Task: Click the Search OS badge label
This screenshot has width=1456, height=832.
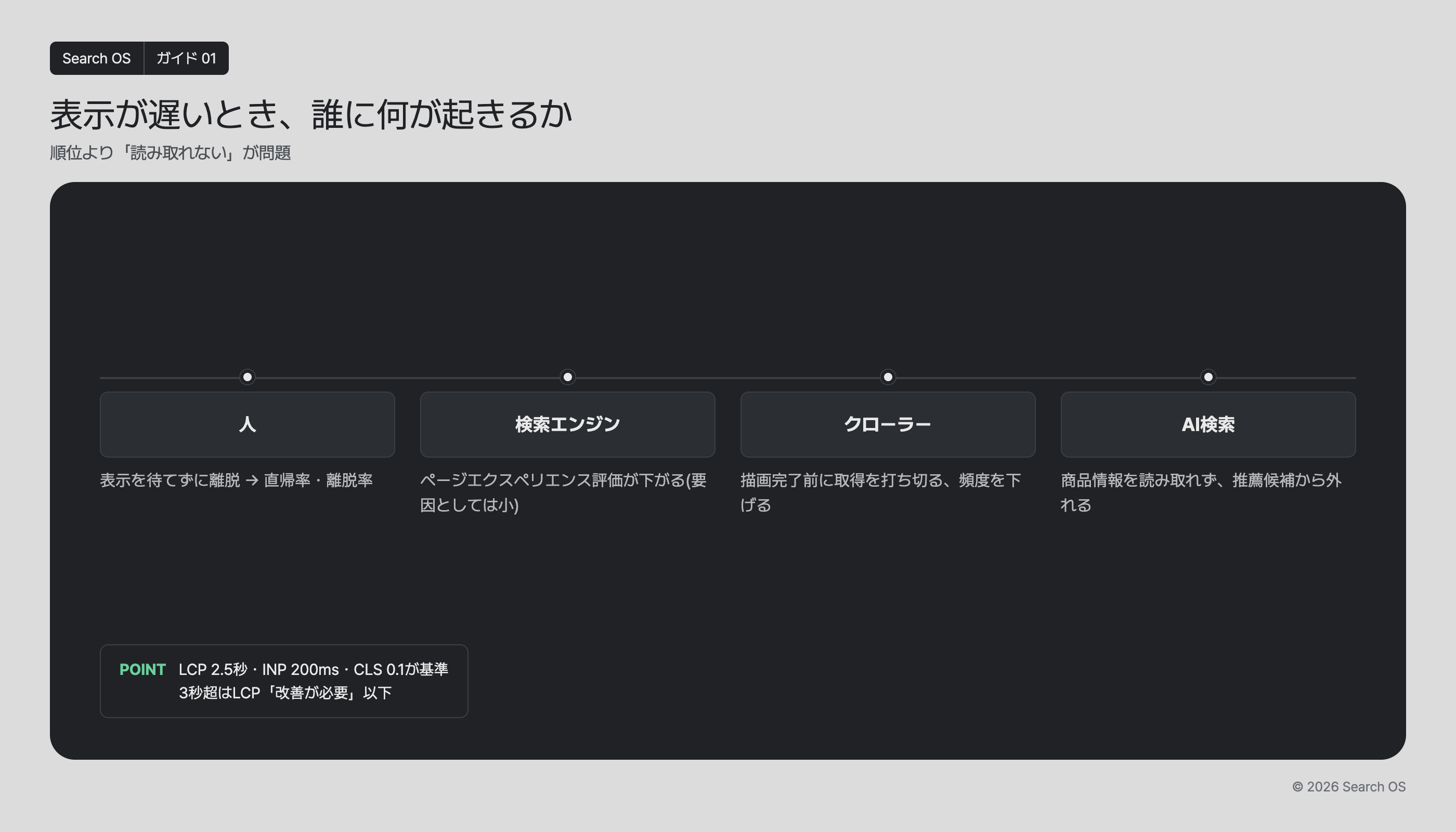Action: click(x=97, y=58)
